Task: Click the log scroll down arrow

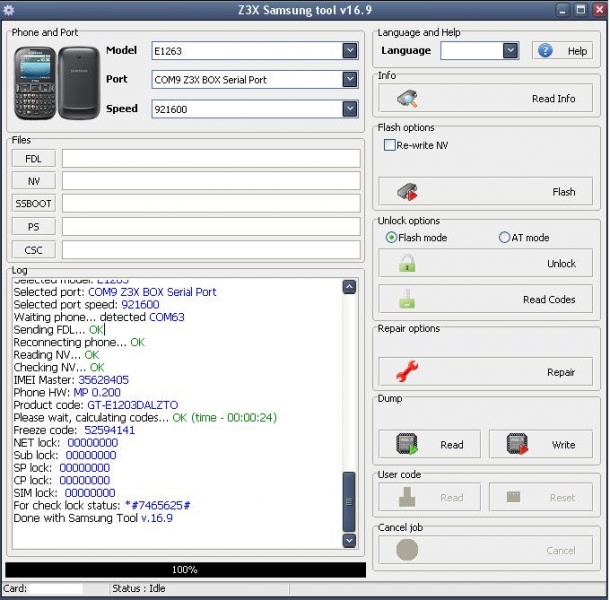Action: click(349, 540)
